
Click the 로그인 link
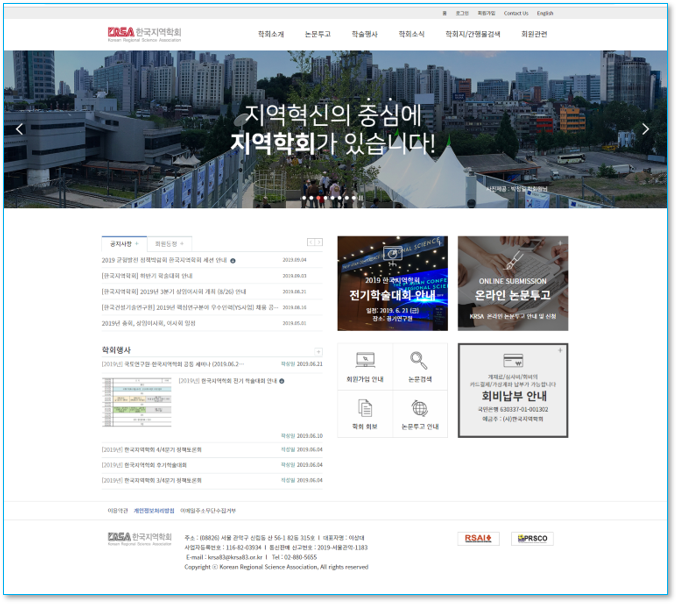click(x=462, y=13)
